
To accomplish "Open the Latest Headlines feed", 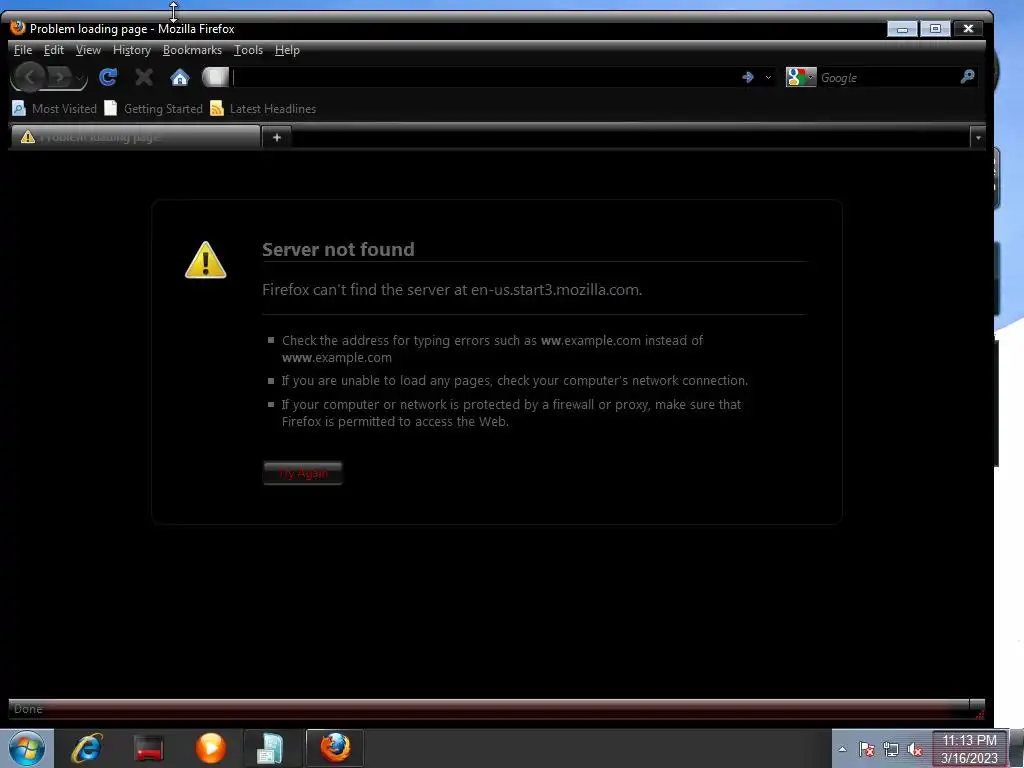I will (x=264, y=109).
